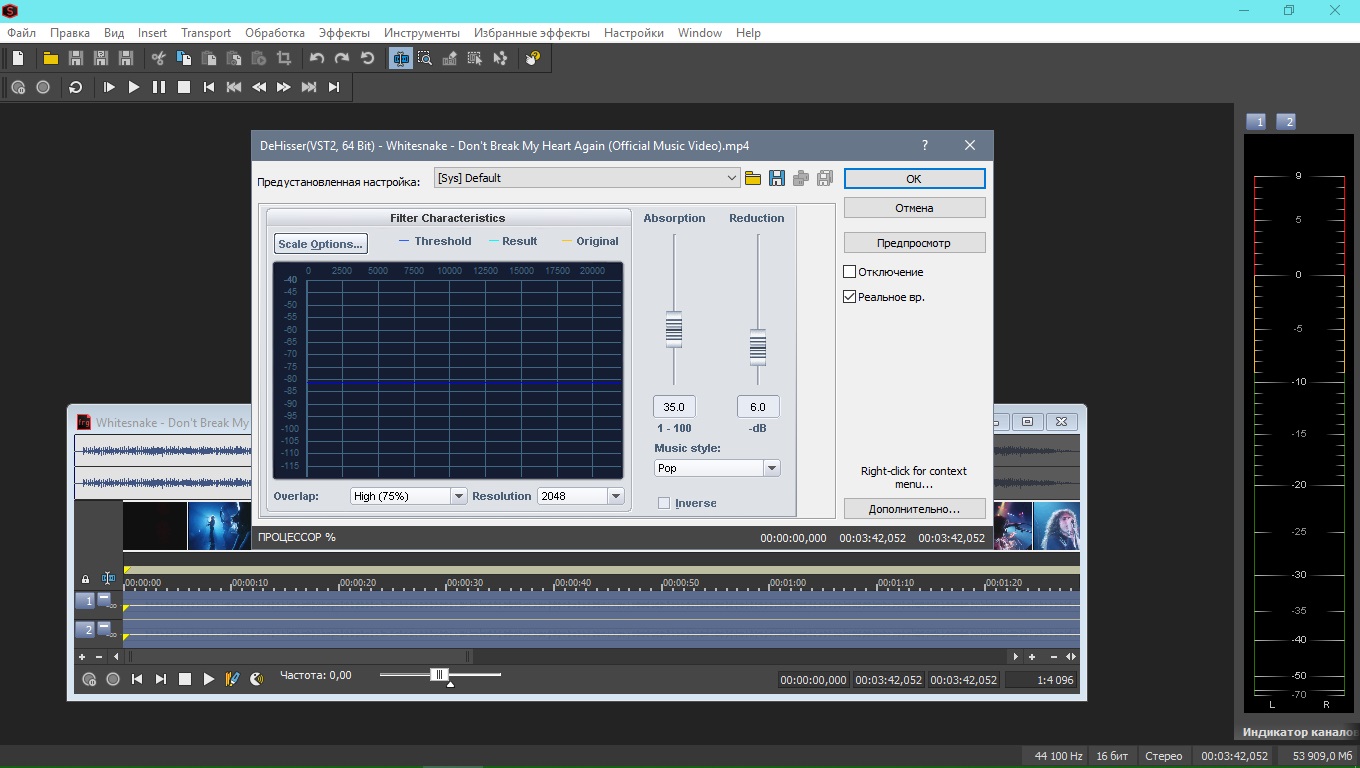Click the loop playback icon in transport bar
This screenshot has width=1360, height=768.
click(75, 88)
